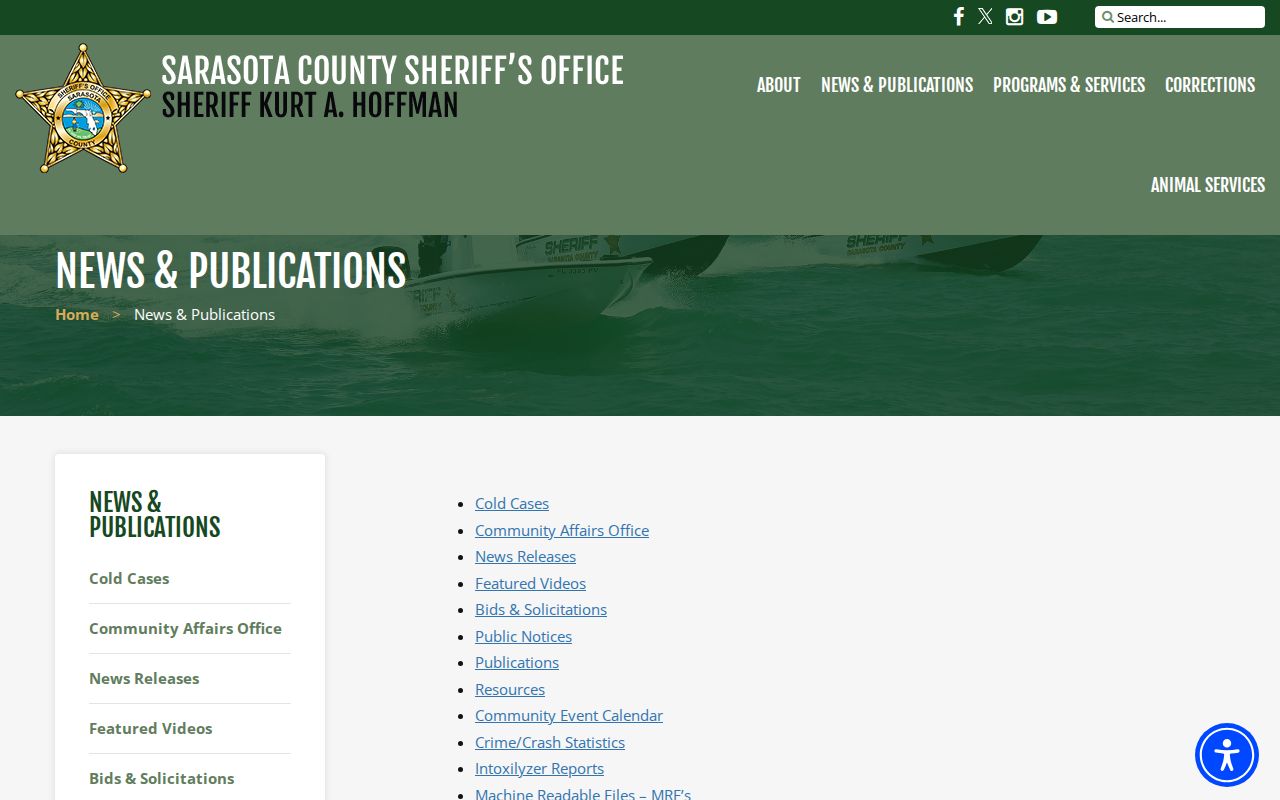This screenshot has width=1280, height=800.
Task: Open the Machine Readable Files – MRF's link
Action: click(583, 794)
